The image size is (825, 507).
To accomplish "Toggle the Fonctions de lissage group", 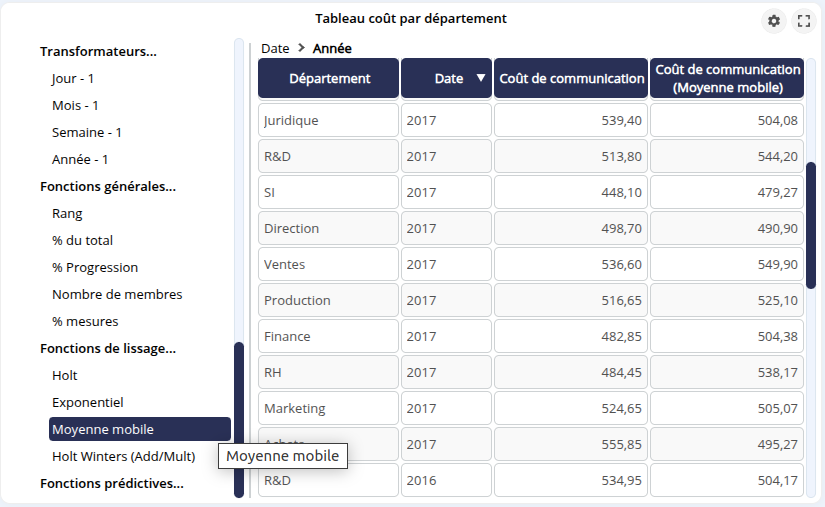I will [x=107, y=348].
